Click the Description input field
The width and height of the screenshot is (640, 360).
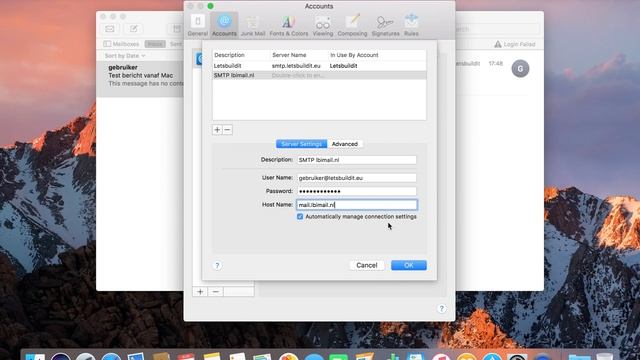356,160
